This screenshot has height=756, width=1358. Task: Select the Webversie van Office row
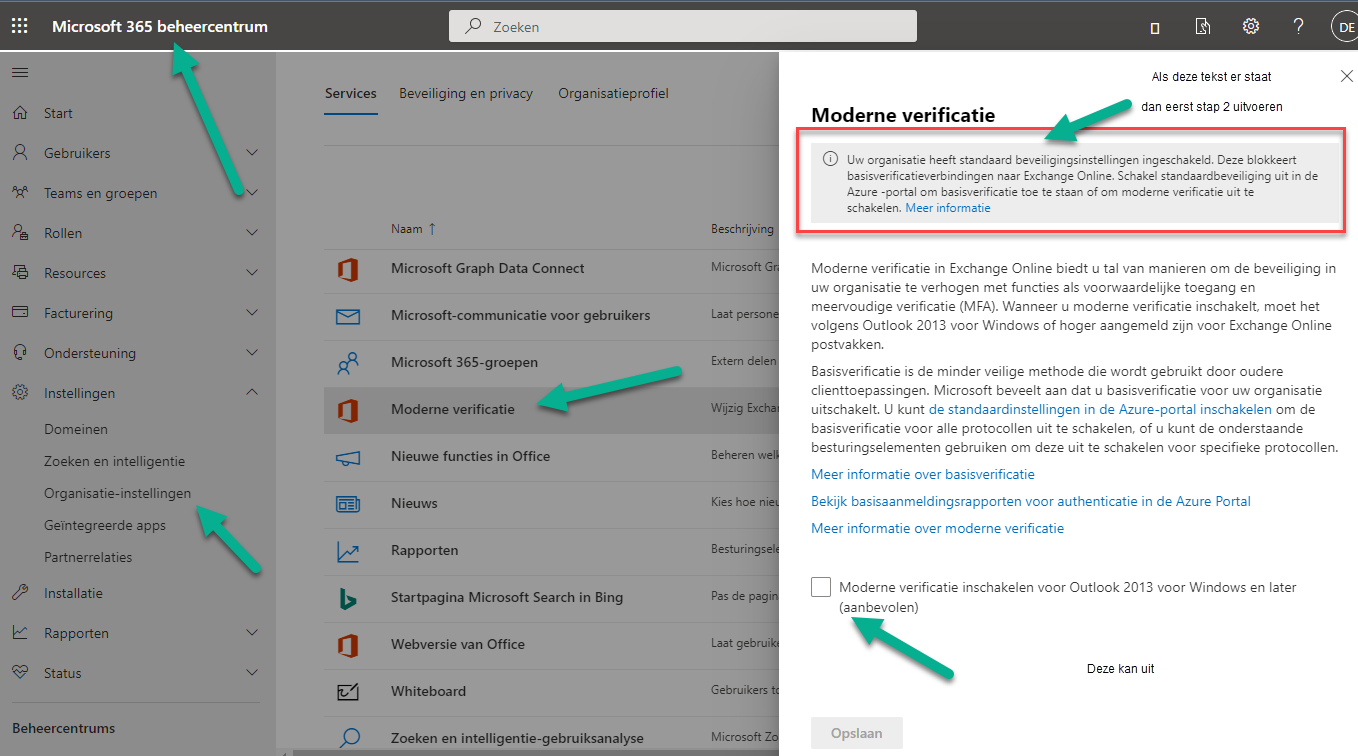coord(551,644)
